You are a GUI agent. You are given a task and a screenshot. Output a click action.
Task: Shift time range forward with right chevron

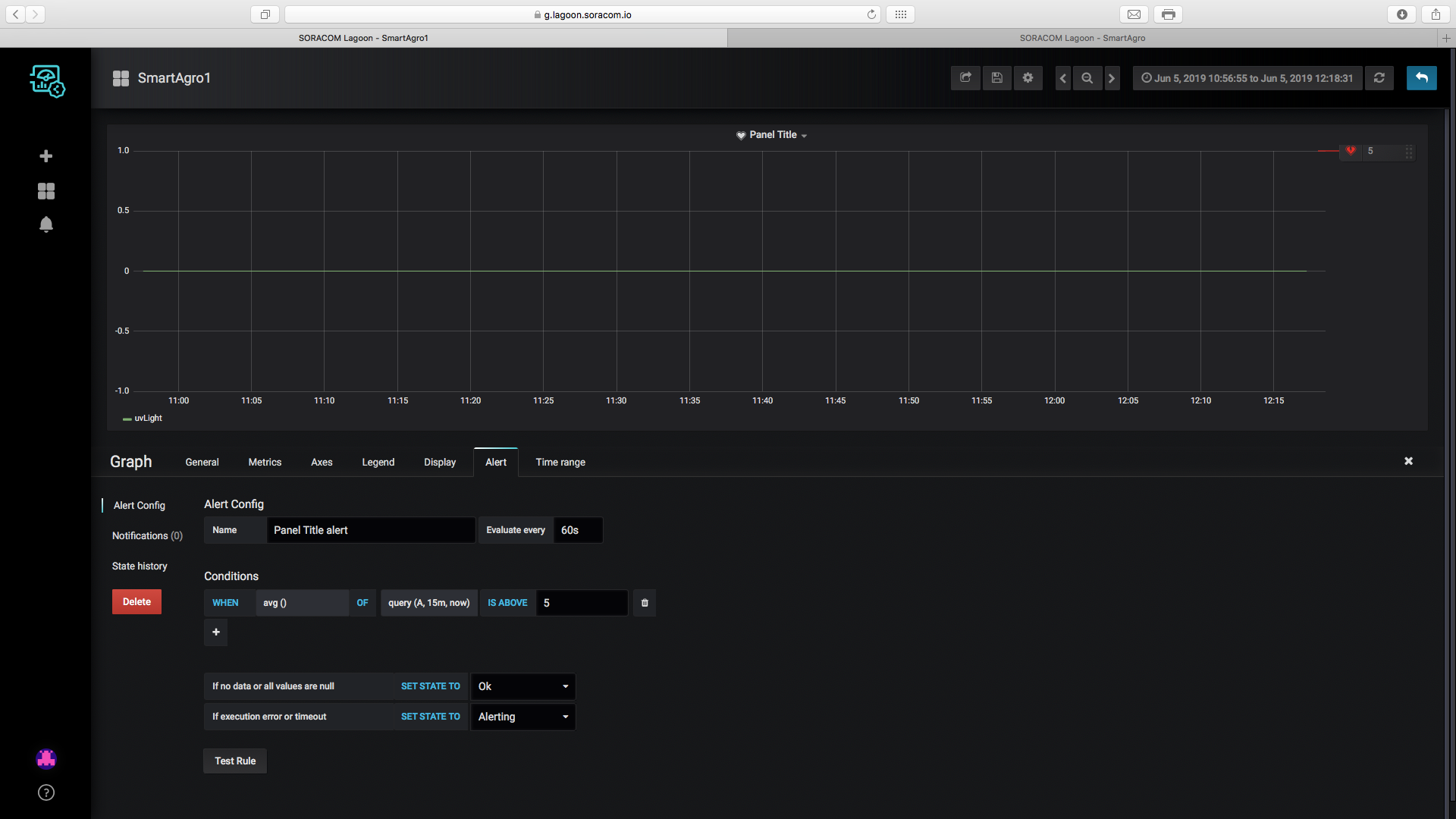pos(1112,78)
